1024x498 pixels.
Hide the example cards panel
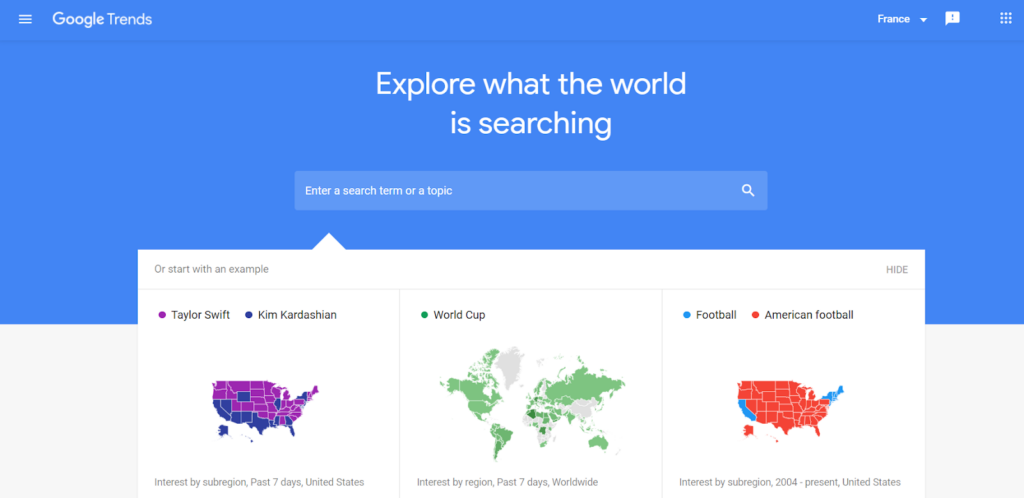click(897, 270)
